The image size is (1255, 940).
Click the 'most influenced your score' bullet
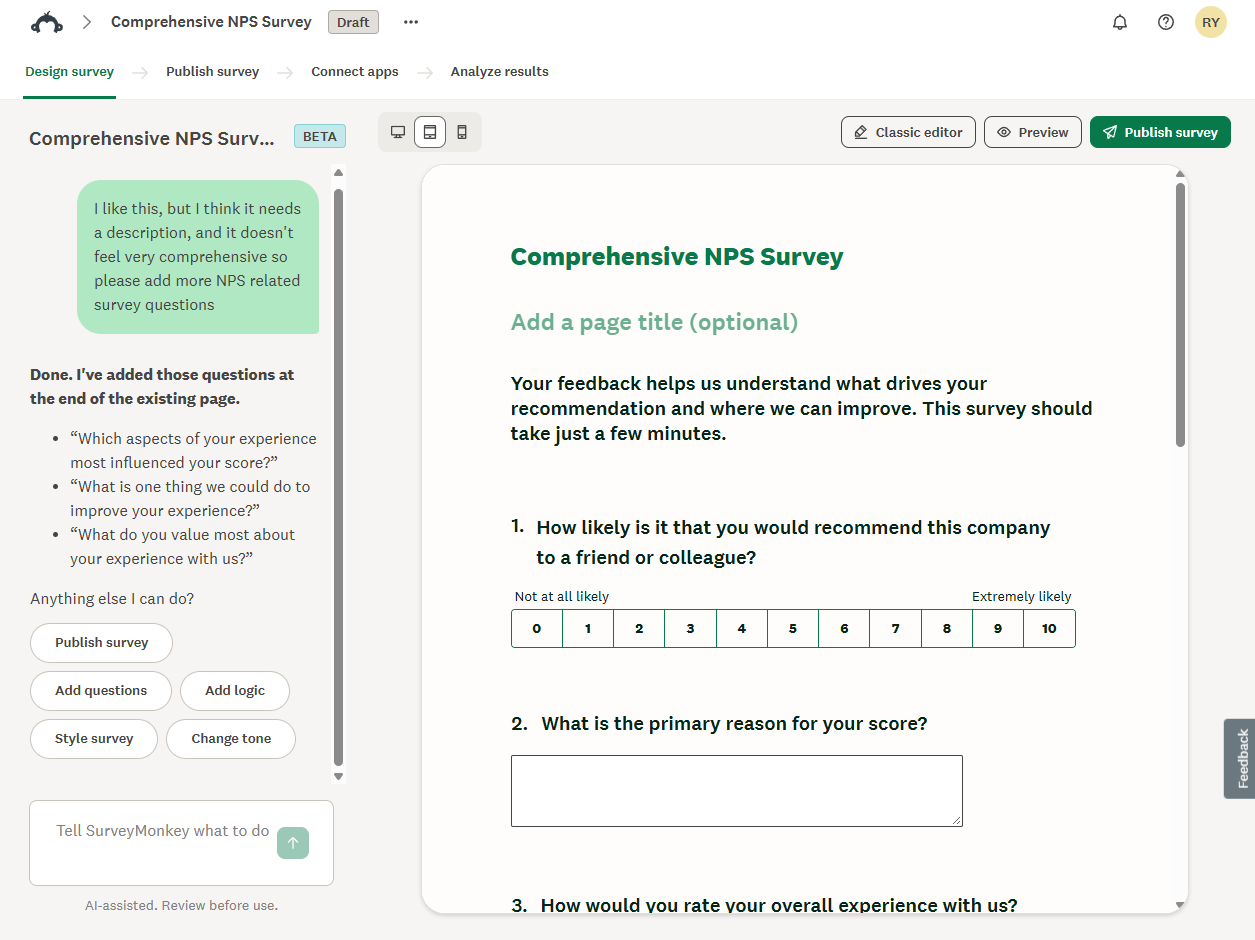point(193,450)
